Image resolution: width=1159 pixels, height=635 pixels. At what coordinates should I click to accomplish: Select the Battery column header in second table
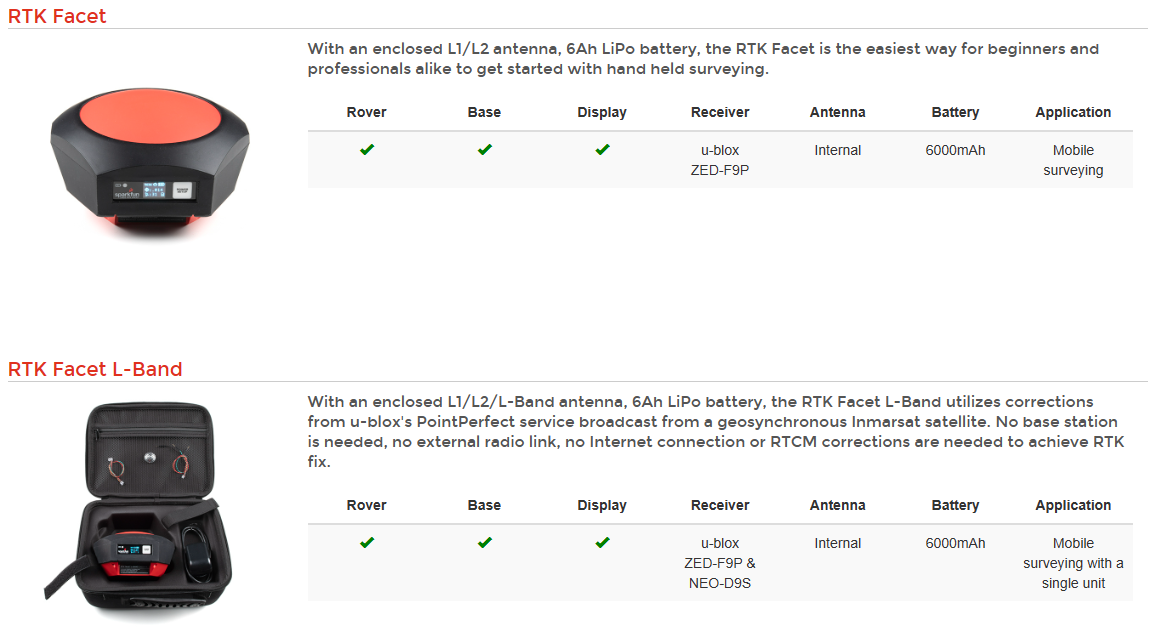[955, 506]
